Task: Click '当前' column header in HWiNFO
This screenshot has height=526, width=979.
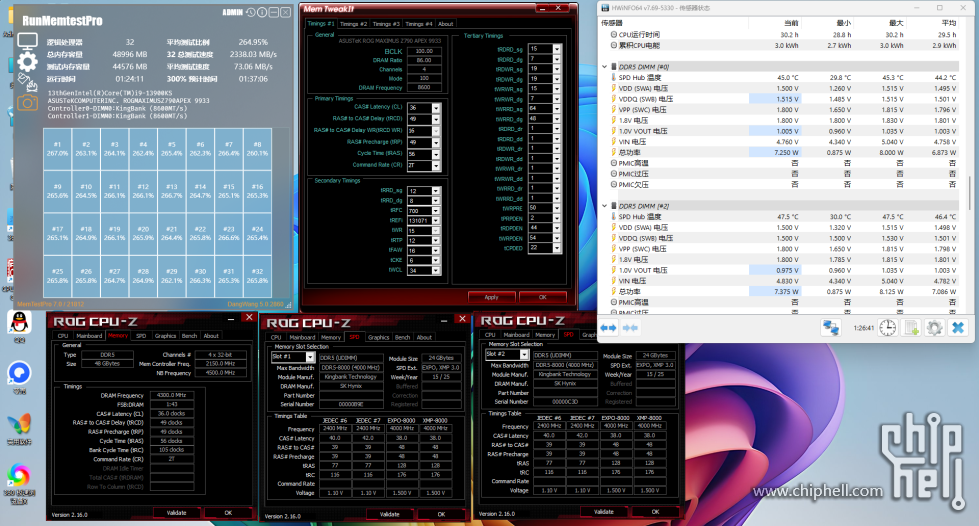Action: (791, 22)
